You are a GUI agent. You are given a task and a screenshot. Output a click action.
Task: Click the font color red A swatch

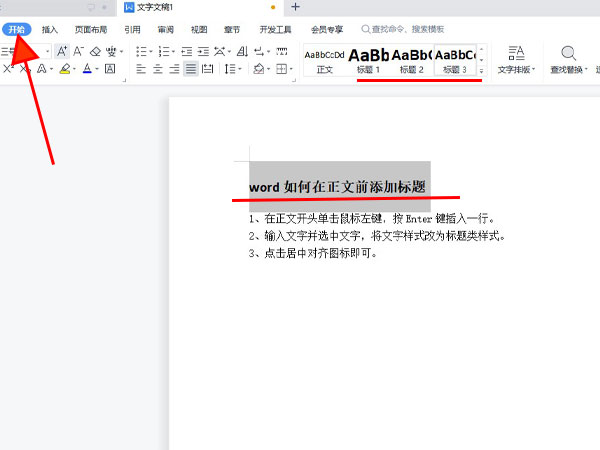[x=86, y=69]
